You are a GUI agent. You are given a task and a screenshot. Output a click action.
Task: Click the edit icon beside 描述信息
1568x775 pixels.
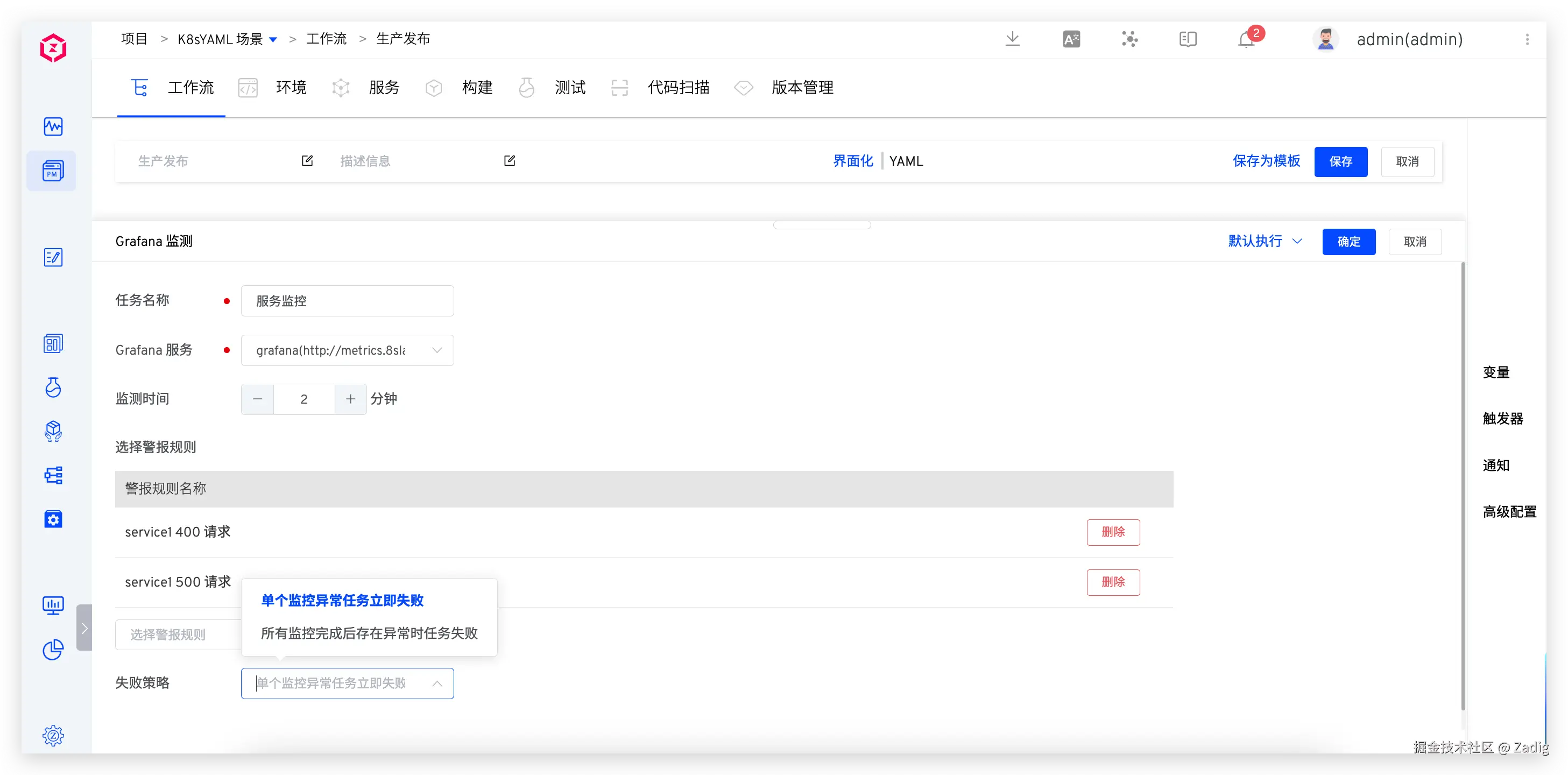510,161
